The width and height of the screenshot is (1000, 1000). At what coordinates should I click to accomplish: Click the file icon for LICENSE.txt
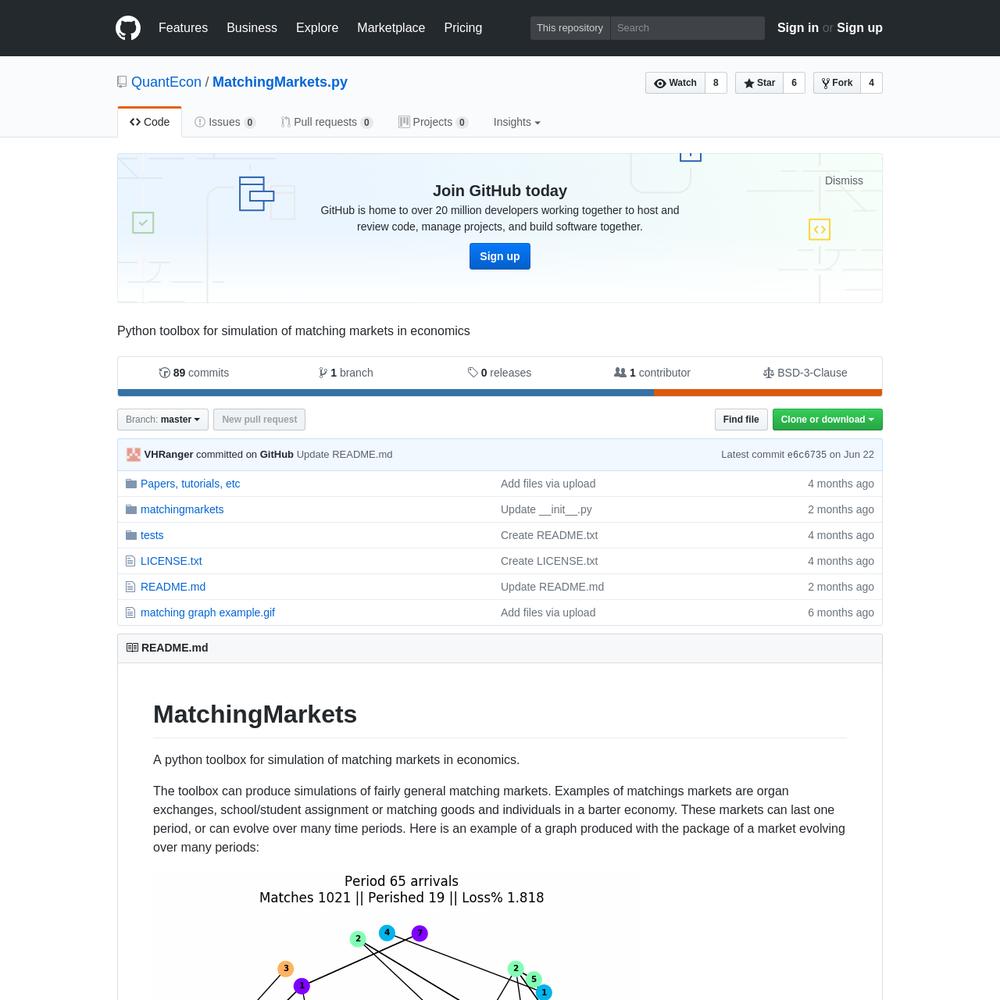131,561
